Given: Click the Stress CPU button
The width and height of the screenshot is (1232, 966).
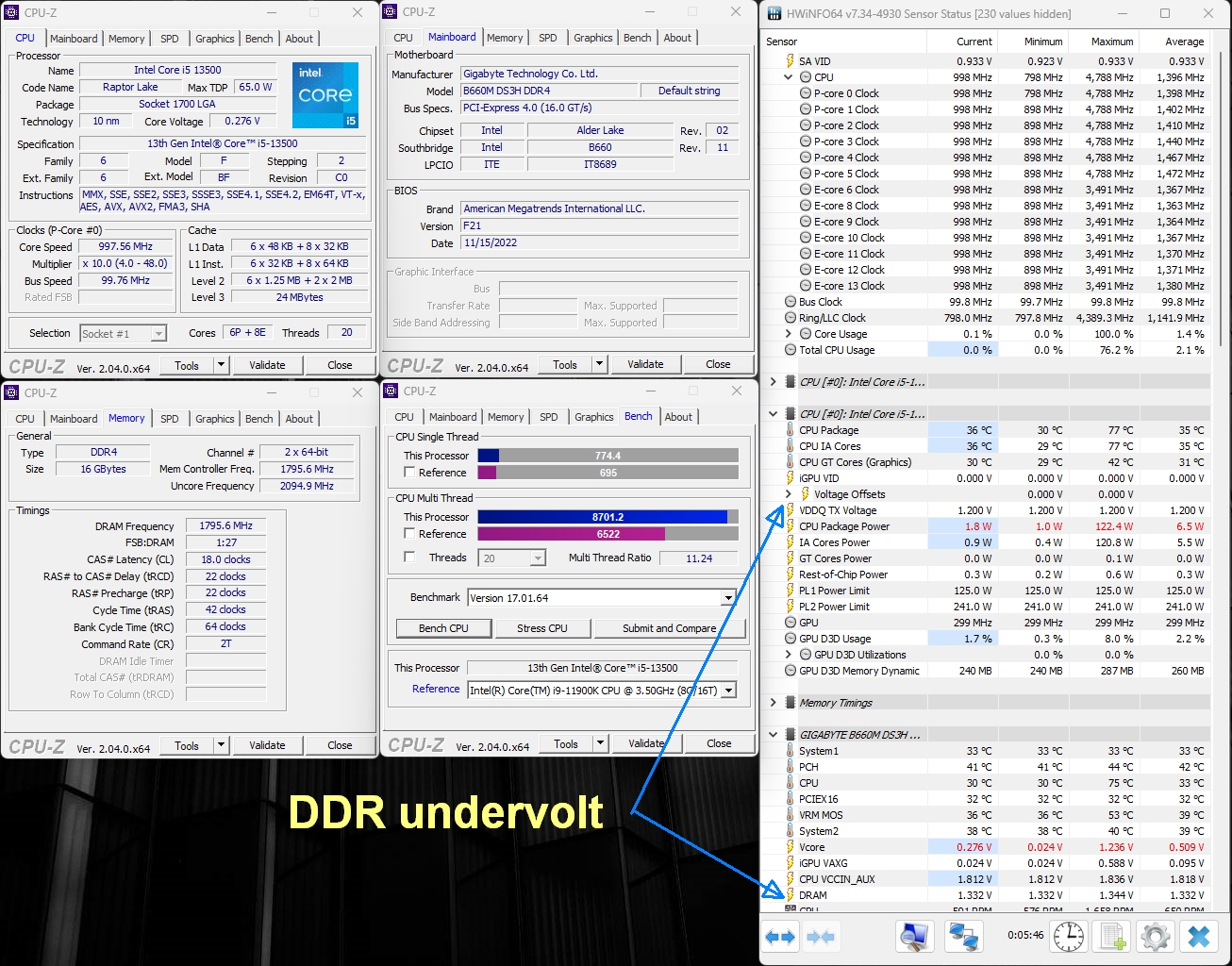Looking at the screenshot, I should tap(542, 628).
